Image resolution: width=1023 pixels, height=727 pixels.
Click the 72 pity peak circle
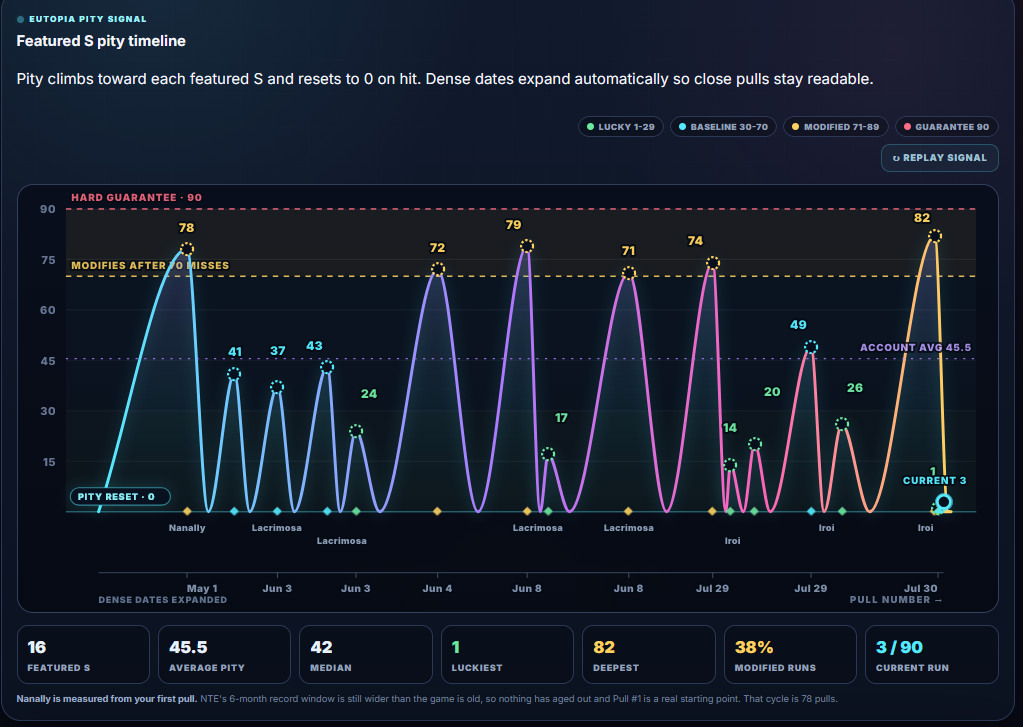click(438, 269)
